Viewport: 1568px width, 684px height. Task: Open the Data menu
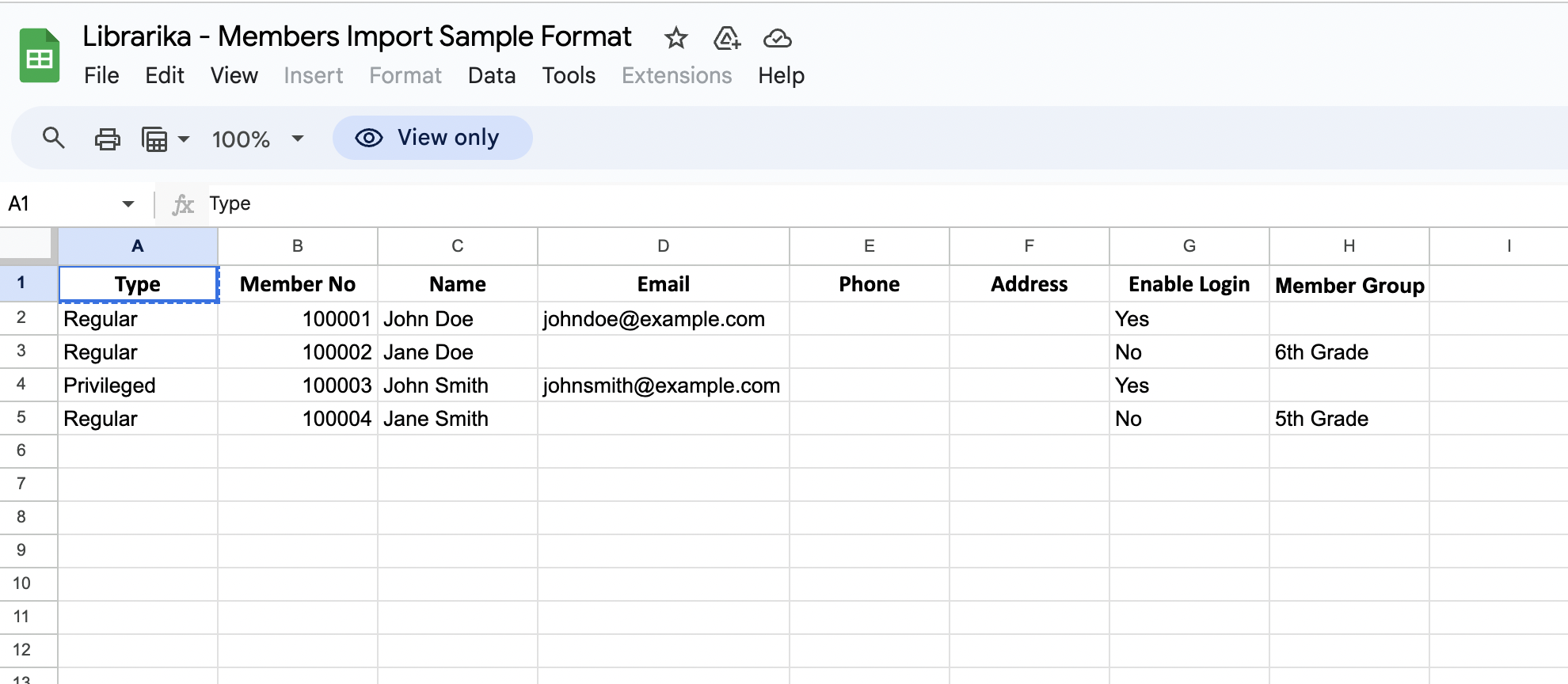click(491, 75)
